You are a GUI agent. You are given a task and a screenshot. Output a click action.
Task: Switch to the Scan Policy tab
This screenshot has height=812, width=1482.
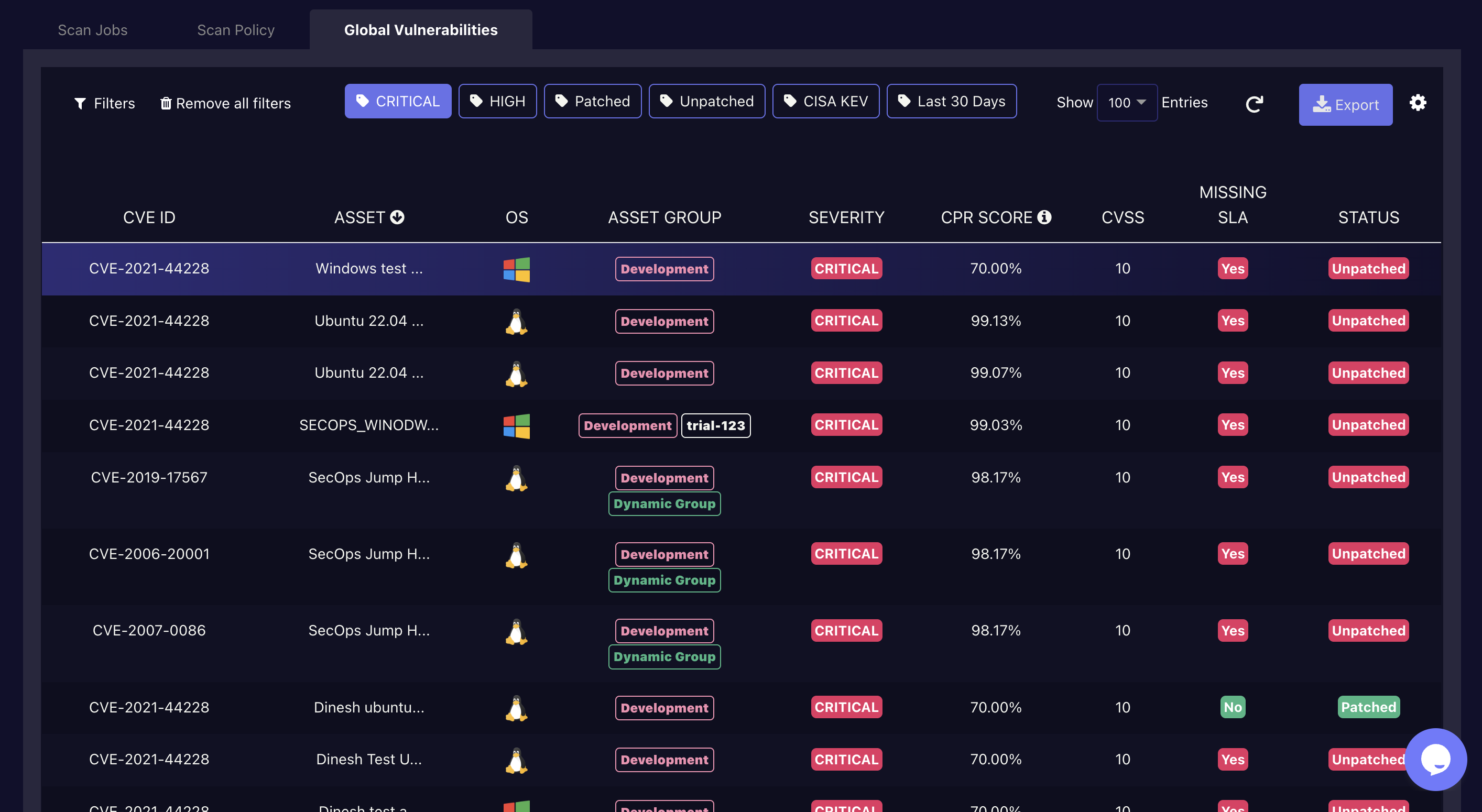click(x=235, y=30)
